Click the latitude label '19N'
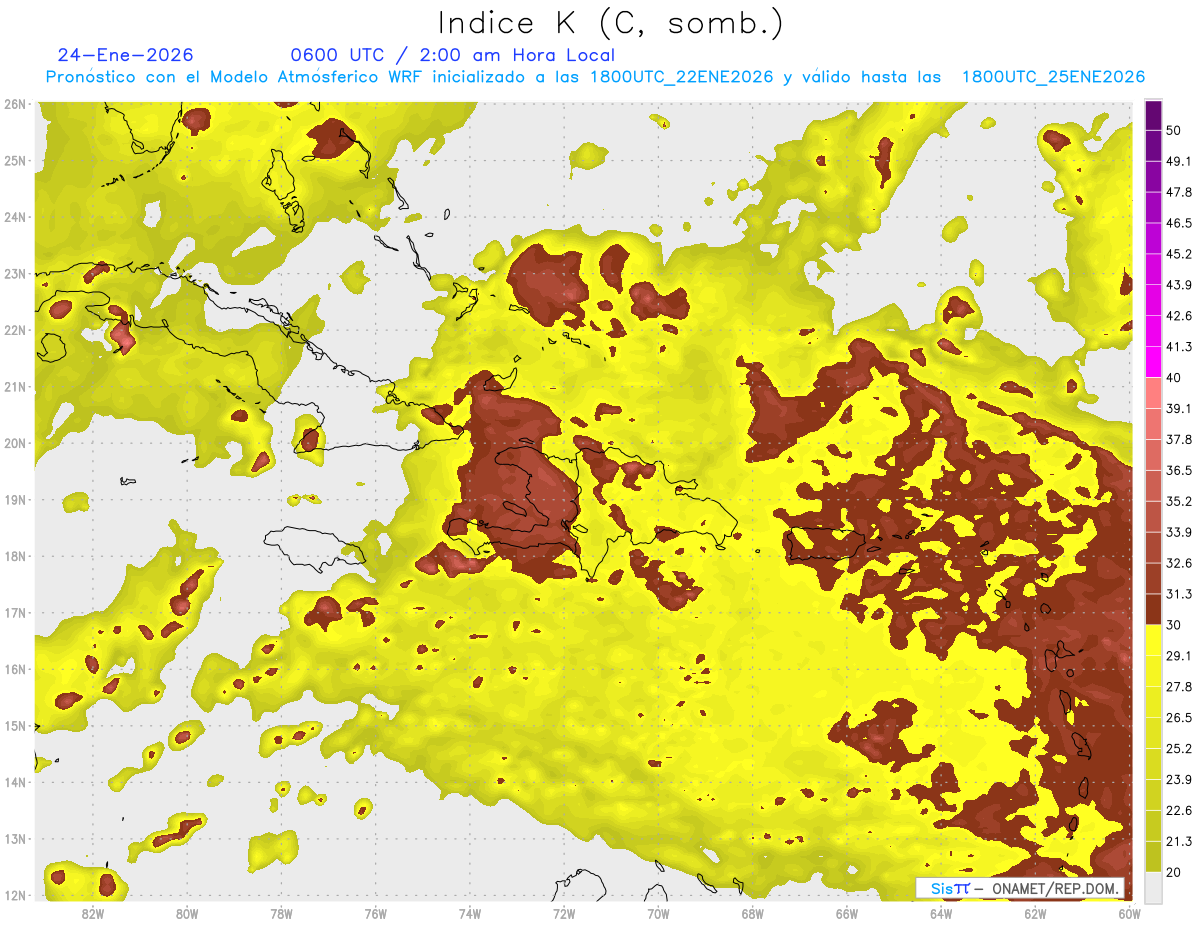Screen dimensions: 1200x927 tap(15, 500)
